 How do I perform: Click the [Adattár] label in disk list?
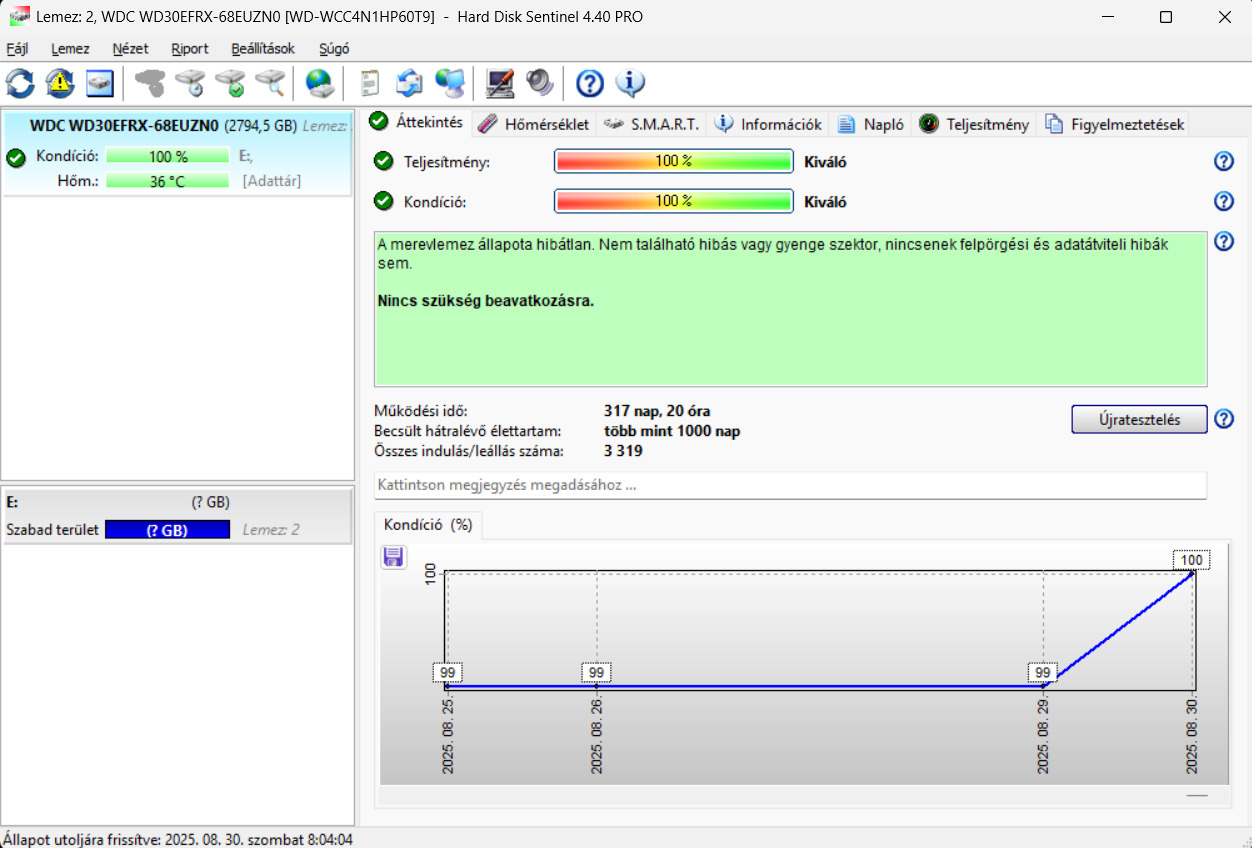click(271, 181)
